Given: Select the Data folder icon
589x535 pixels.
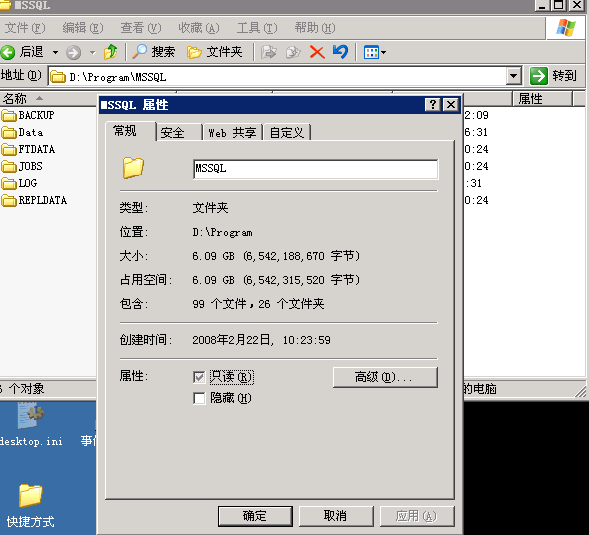Looking at the screenshot, I should [x=9, y=132].
